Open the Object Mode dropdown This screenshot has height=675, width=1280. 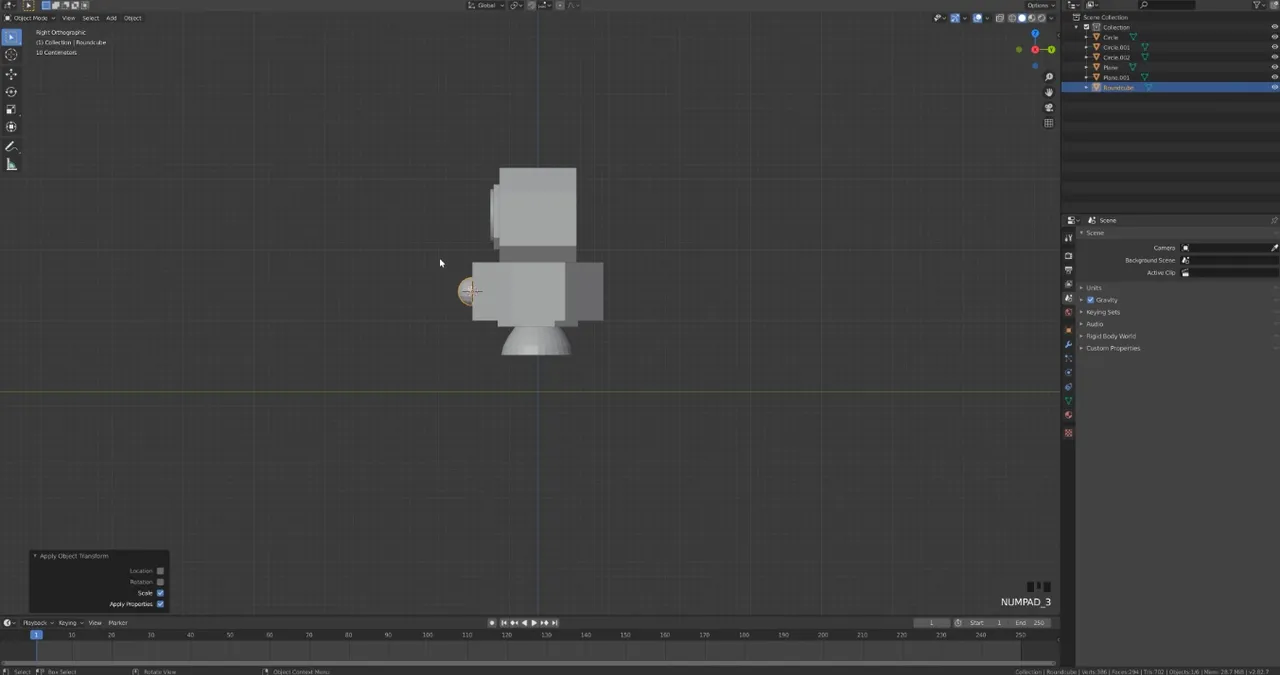(29, 18)
